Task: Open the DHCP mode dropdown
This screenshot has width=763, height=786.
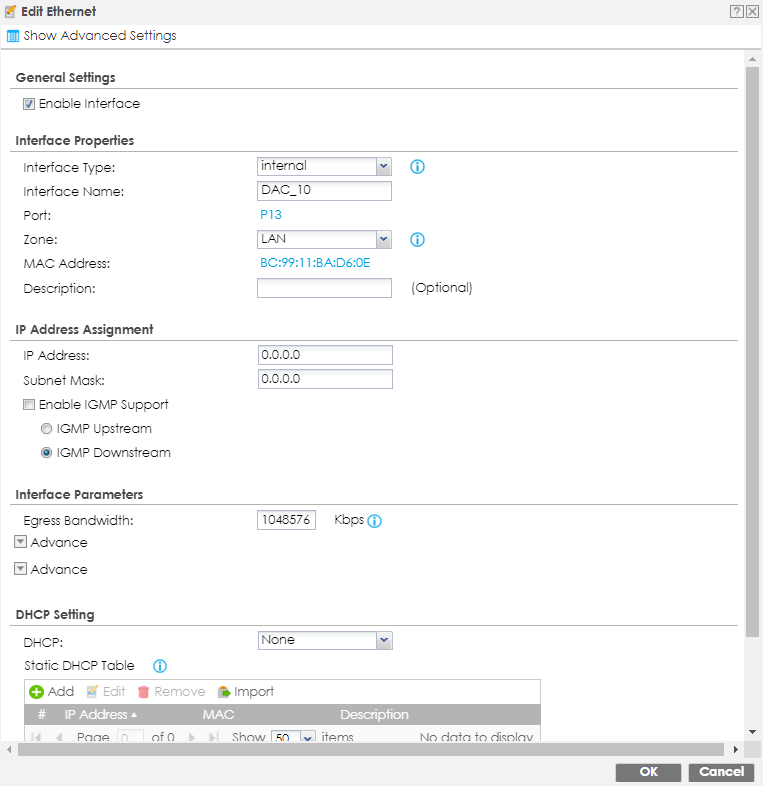Action: tap(383, 640)
